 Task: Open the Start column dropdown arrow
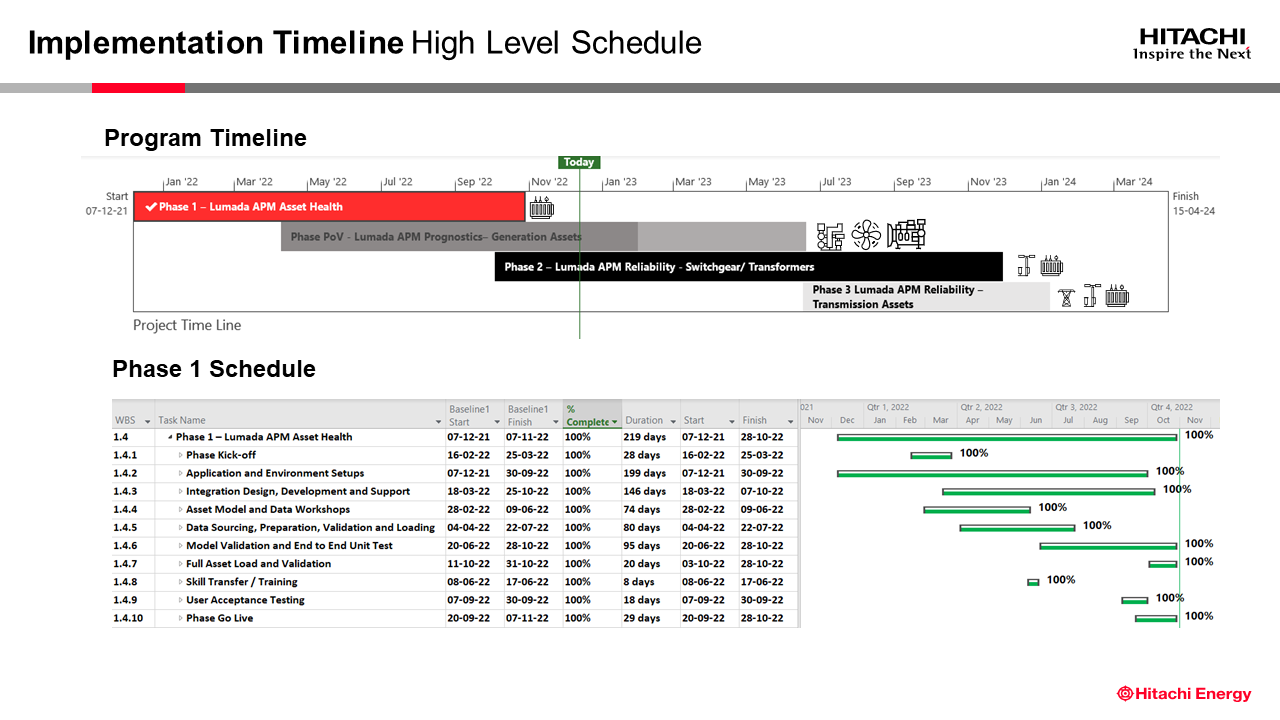coord(732,422)
